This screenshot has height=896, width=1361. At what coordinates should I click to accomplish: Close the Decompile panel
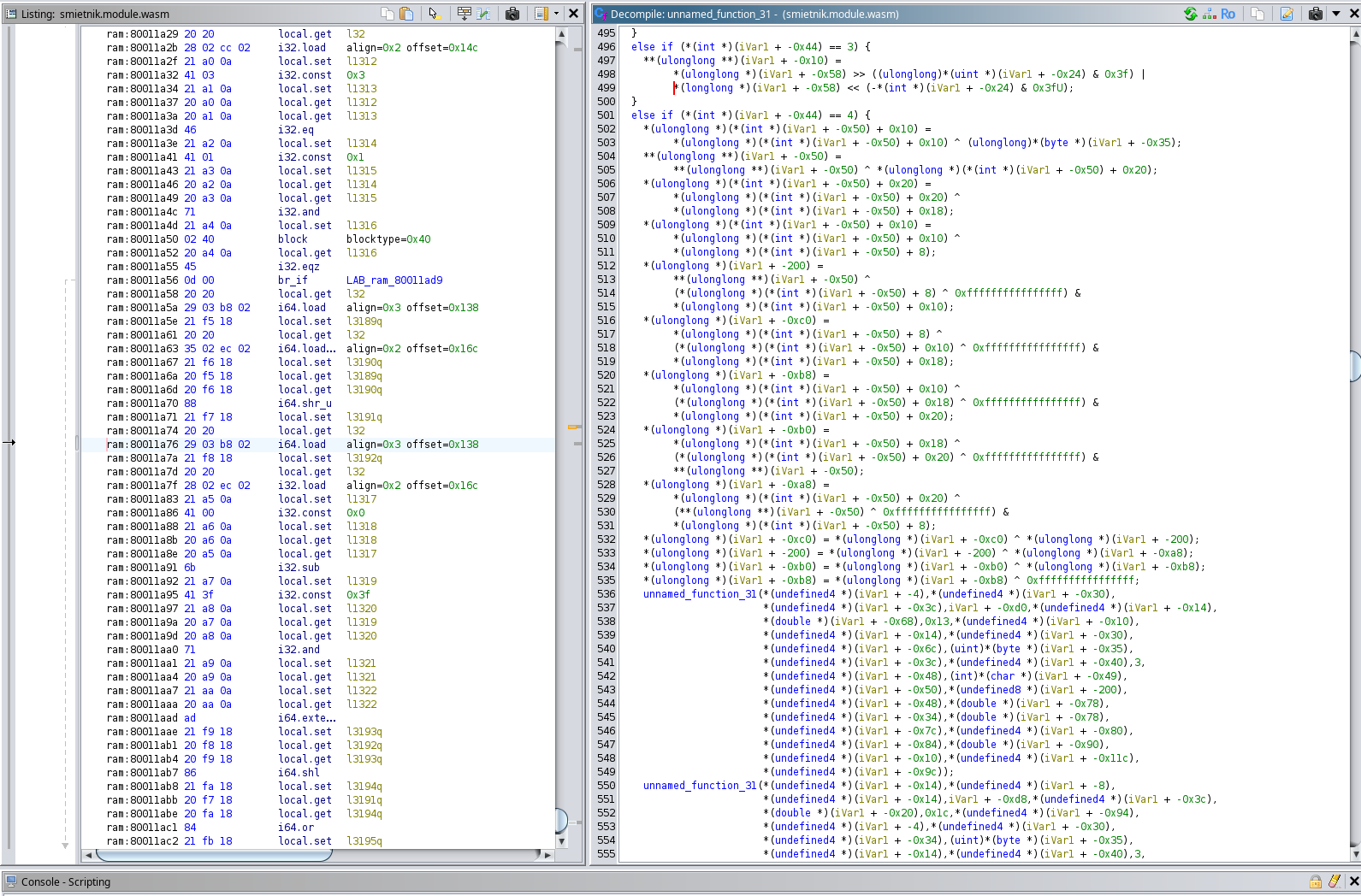1352,14
